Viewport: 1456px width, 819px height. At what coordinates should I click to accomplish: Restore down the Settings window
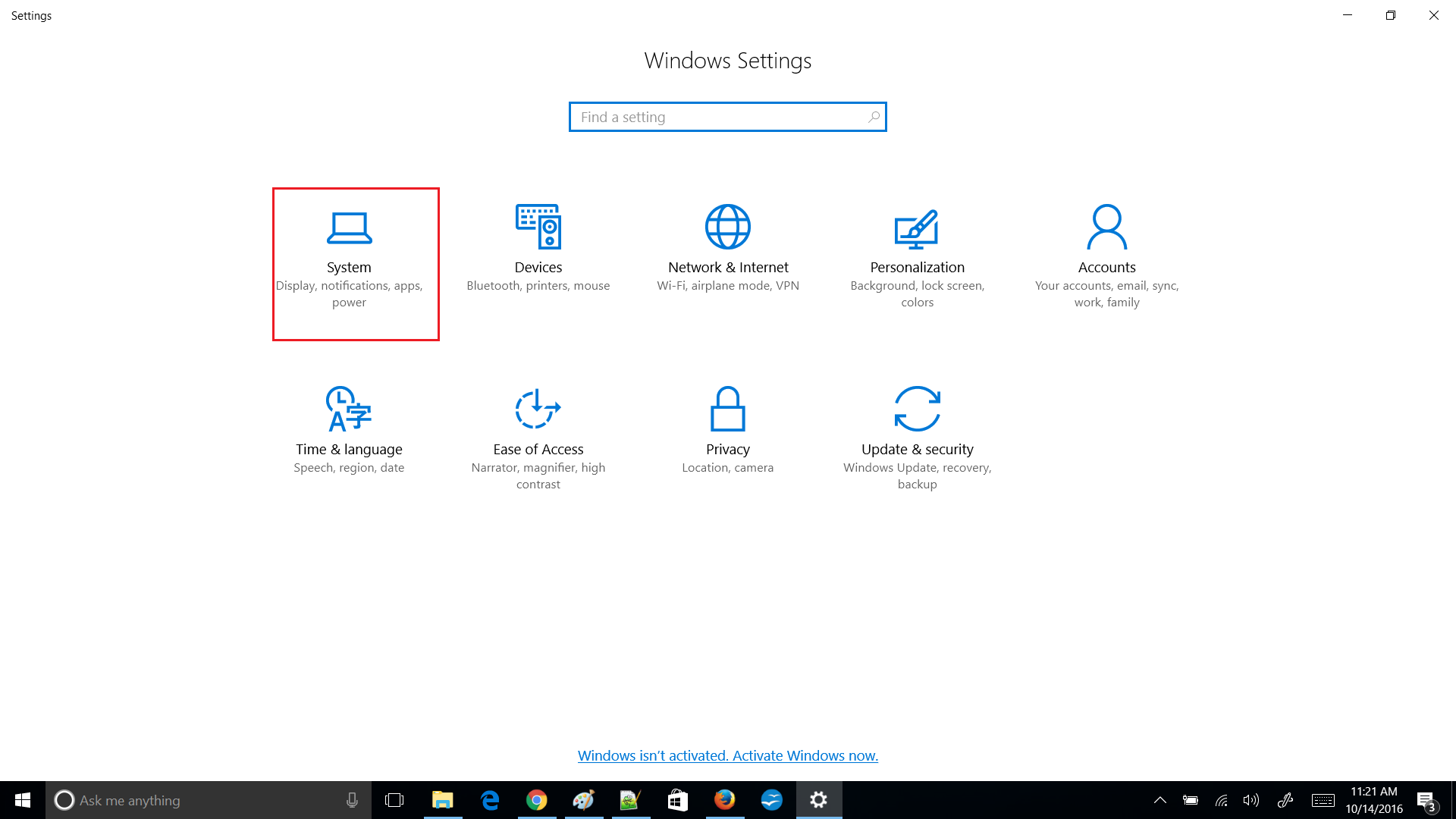(1391, 15)
